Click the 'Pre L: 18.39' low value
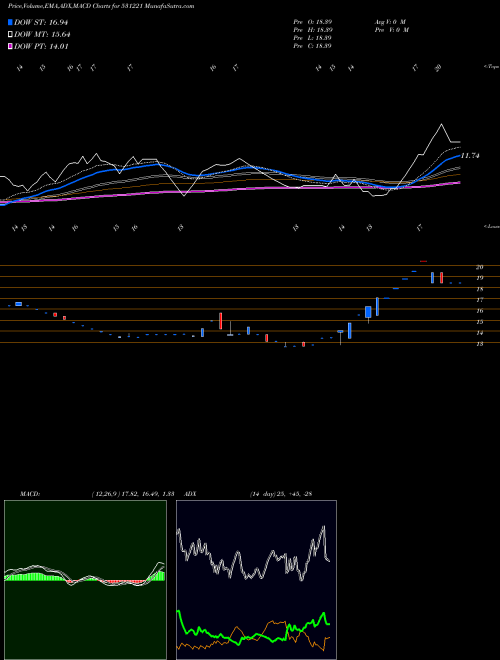The image size is (500, 660). pos(313,38)
